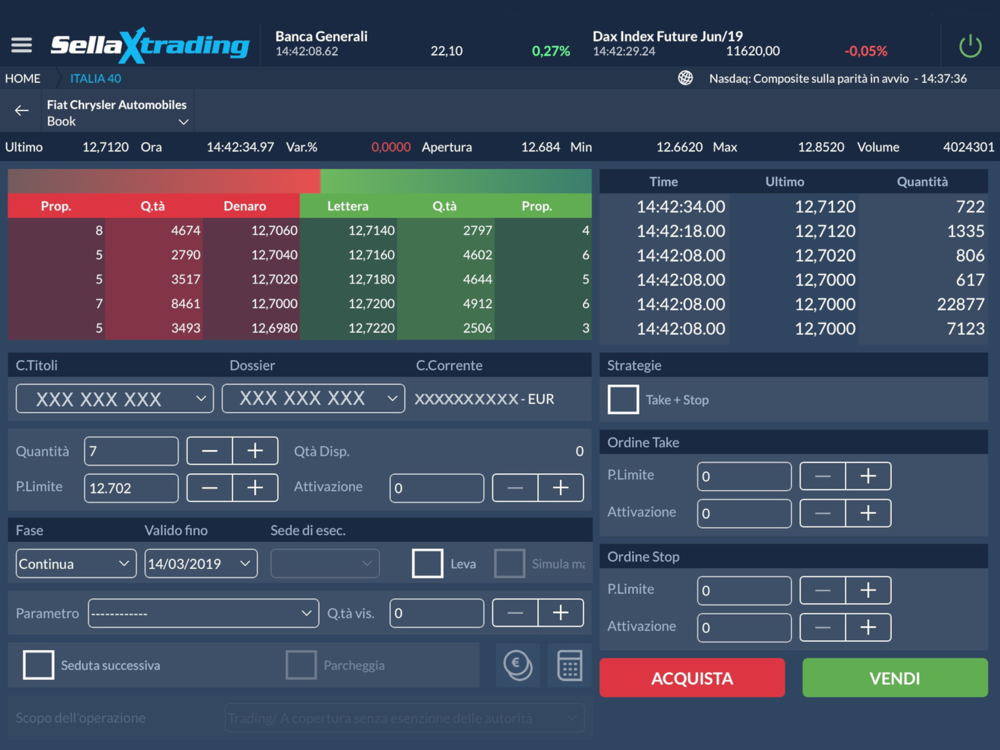1000x750 pixels.
Task: Open Nasdaq news headline
Action: tap(838, 78)
